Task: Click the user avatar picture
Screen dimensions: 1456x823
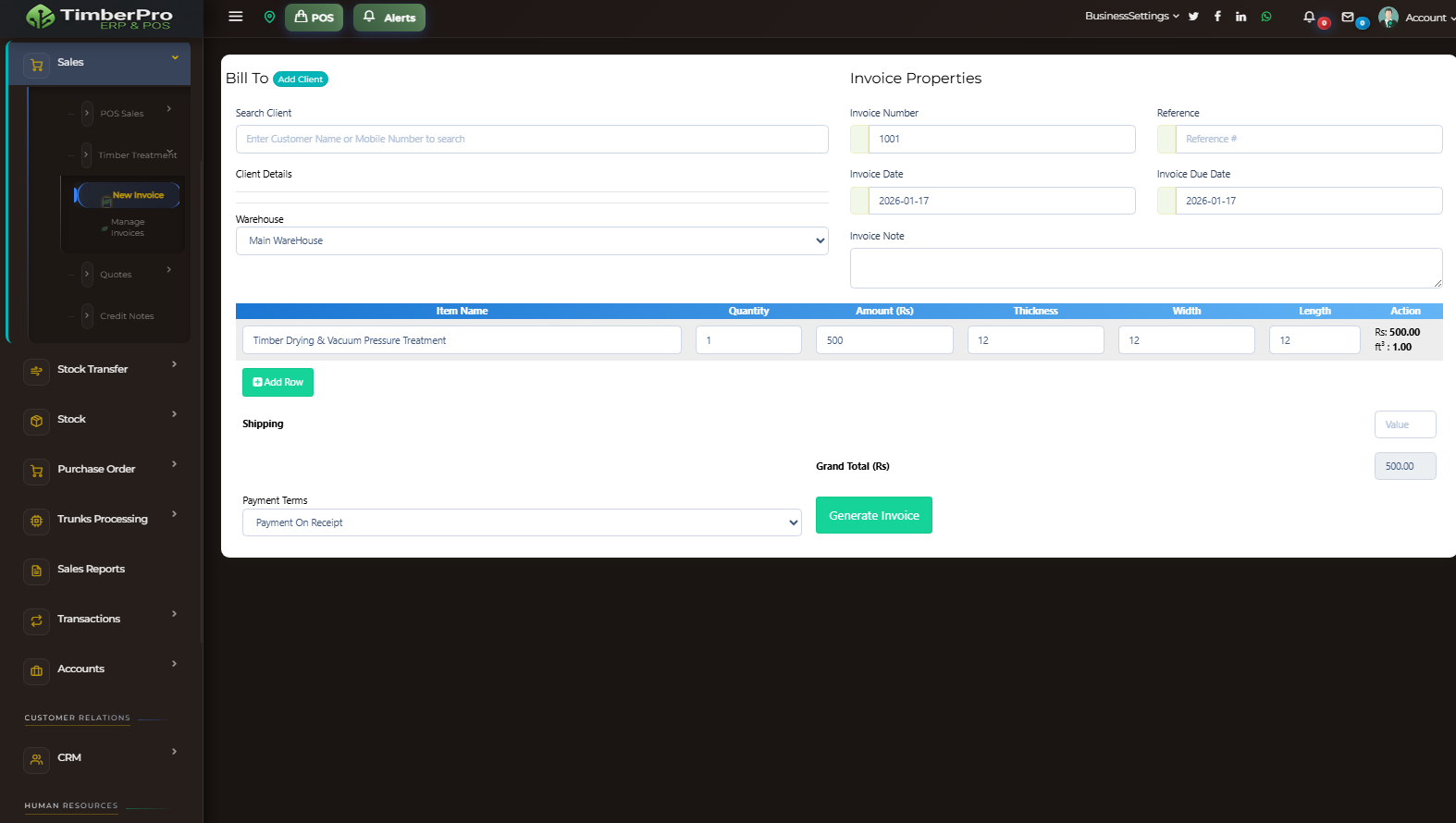Action: pyautogui.click(x=1388, y=18)
